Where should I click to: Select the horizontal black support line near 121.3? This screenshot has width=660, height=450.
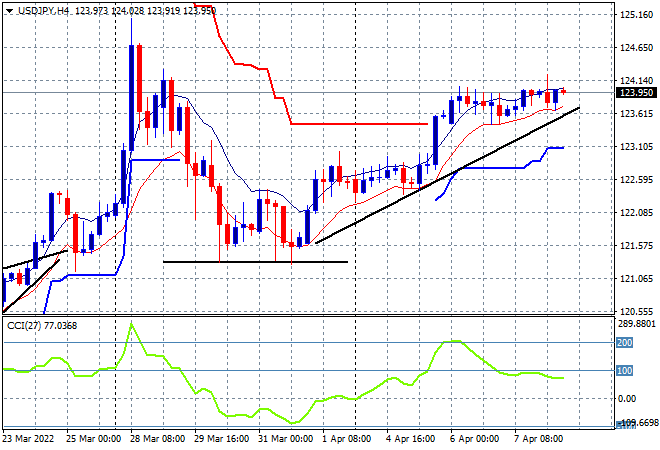255,262
